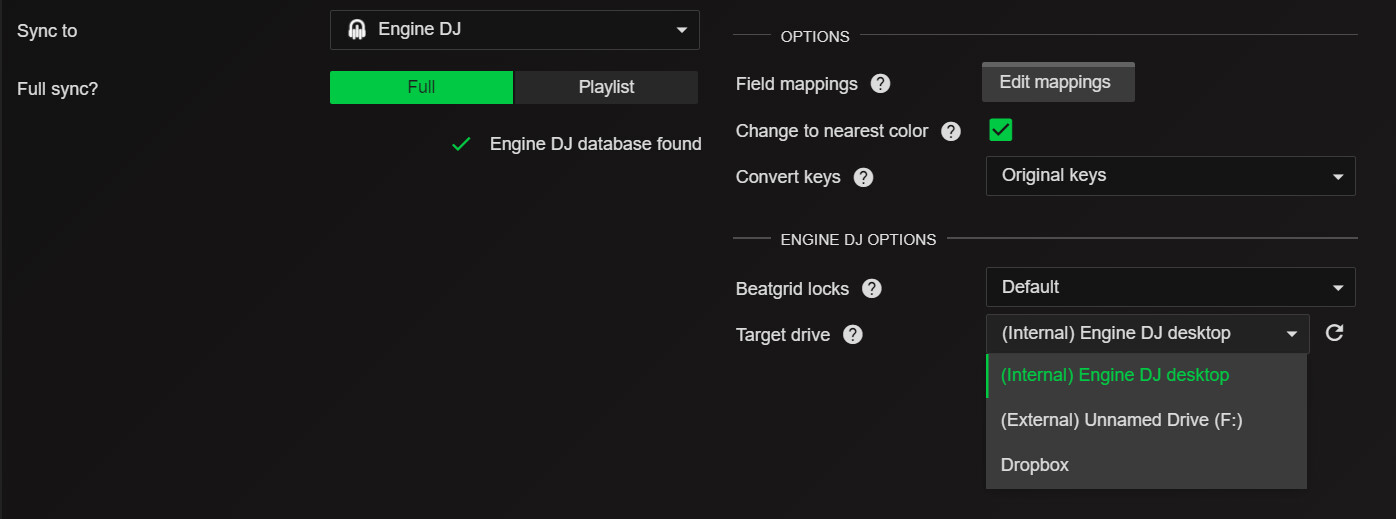This screenshot has height=519, width=1396.
Task: Click the Engine DJ database found text
Action: (x=595, y=144)
